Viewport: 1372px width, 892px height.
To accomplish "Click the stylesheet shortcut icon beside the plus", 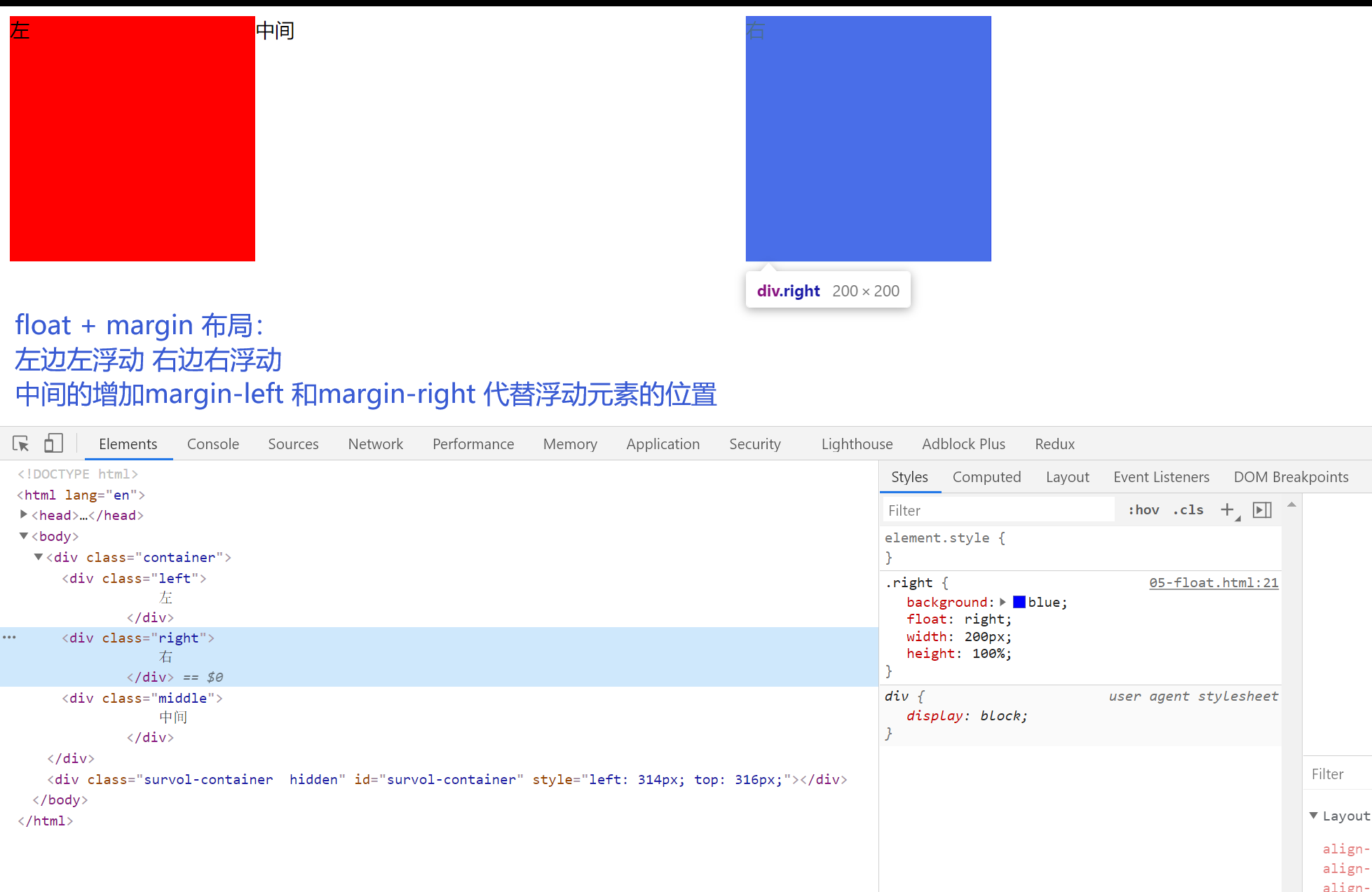I will pyautogui.click(x=1261, y=509).
